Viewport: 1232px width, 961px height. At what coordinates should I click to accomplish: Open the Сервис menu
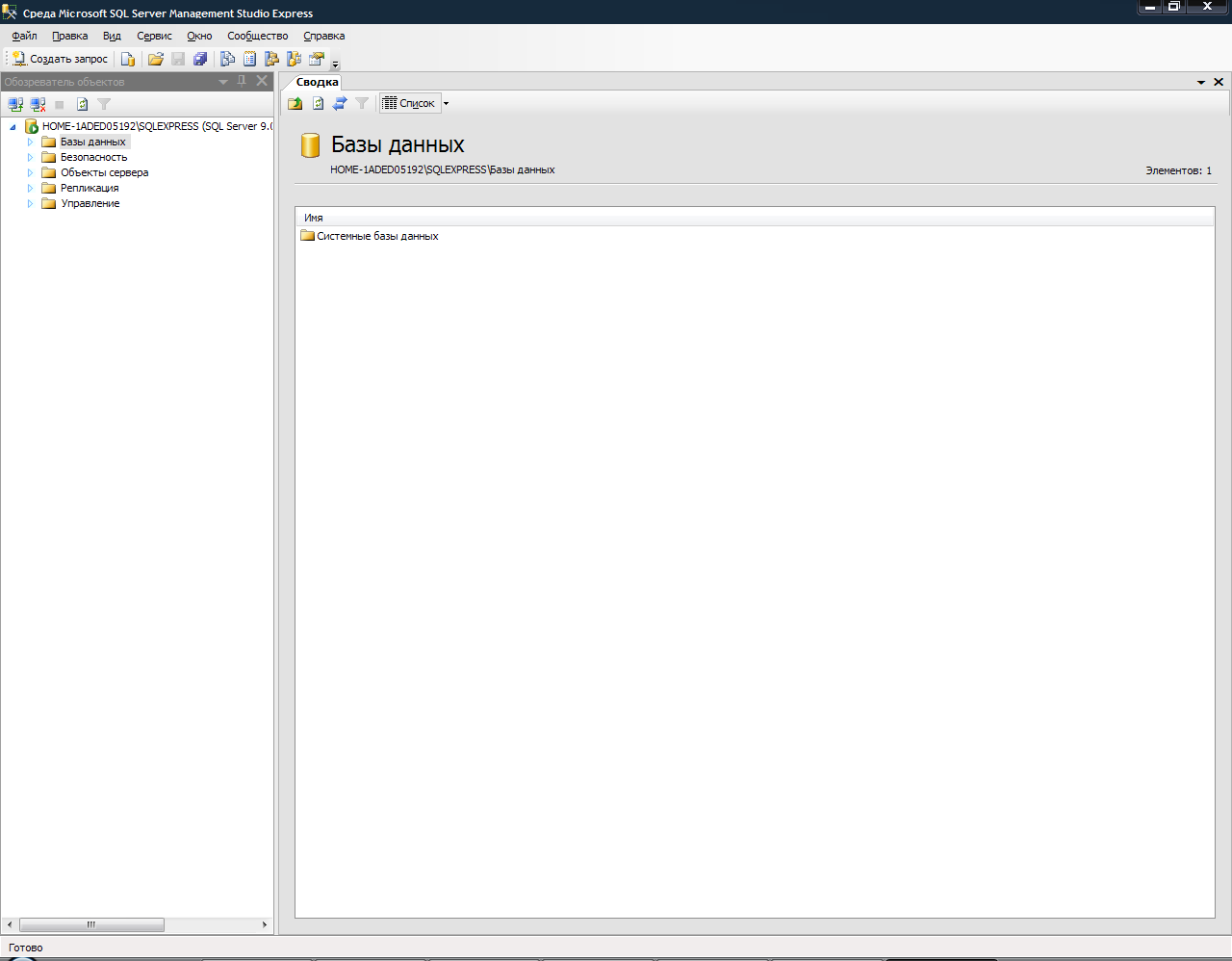pos(154,36)
